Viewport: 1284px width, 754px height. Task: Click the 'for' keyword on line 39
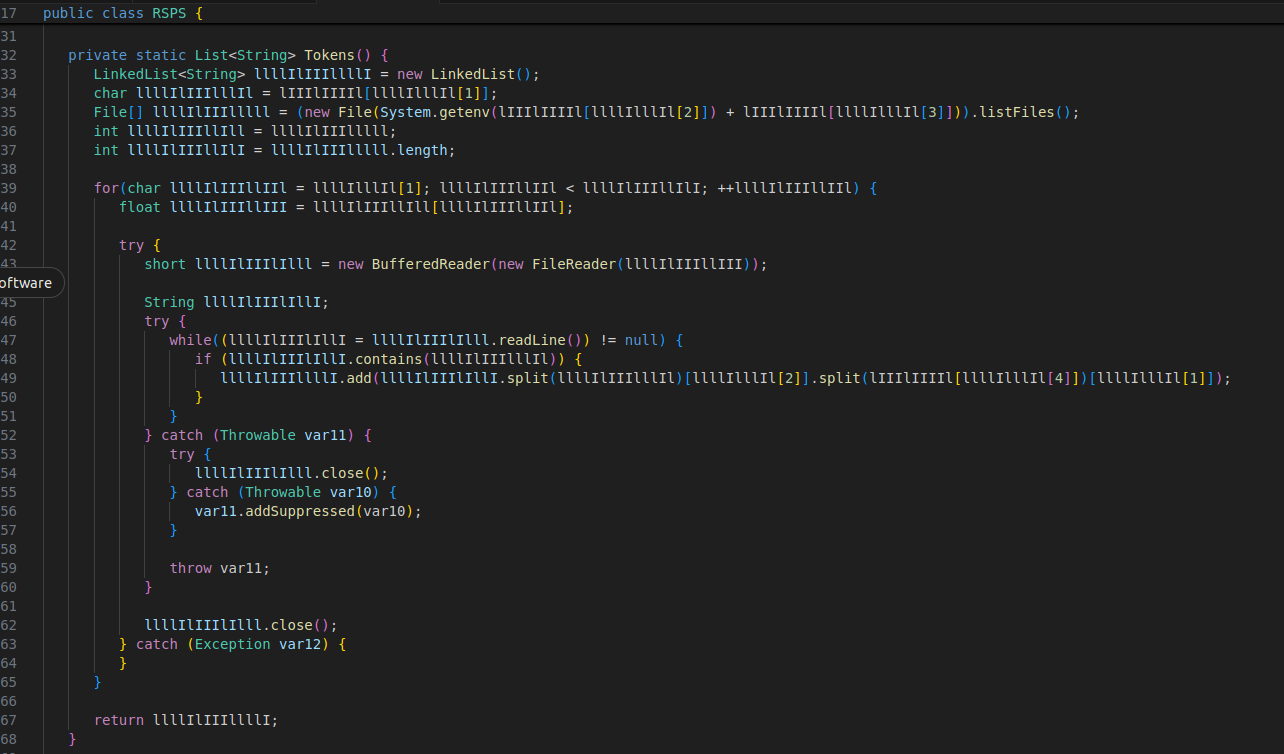coord(106,188)
